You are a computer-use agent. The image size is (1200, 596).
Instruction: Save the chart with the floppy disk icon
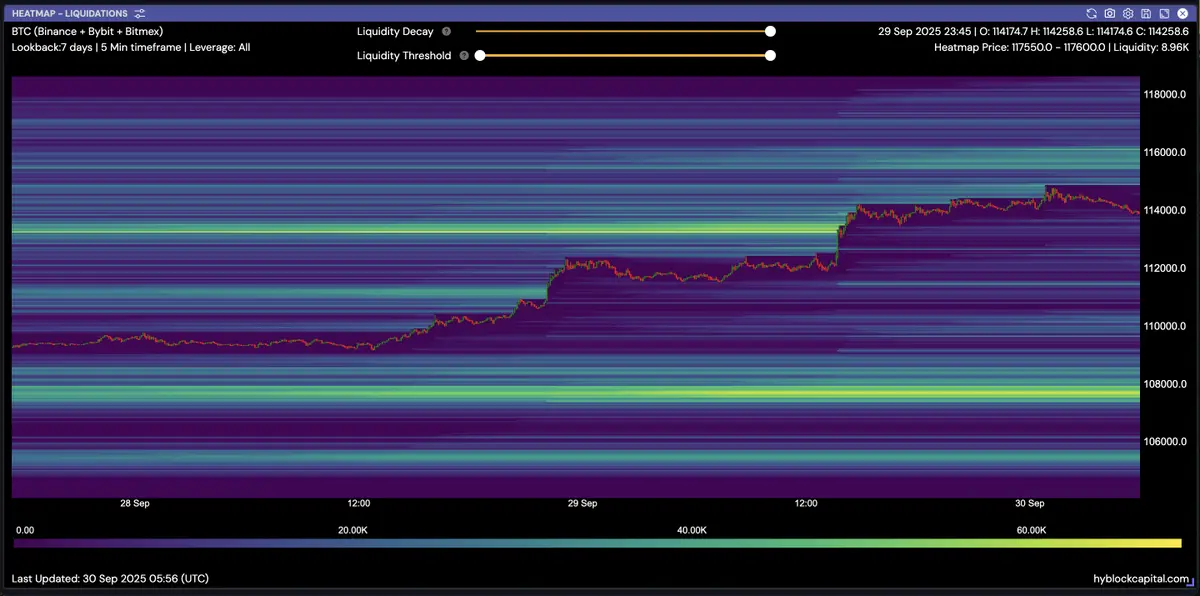pyautogui.click(x=1146, y=14)
